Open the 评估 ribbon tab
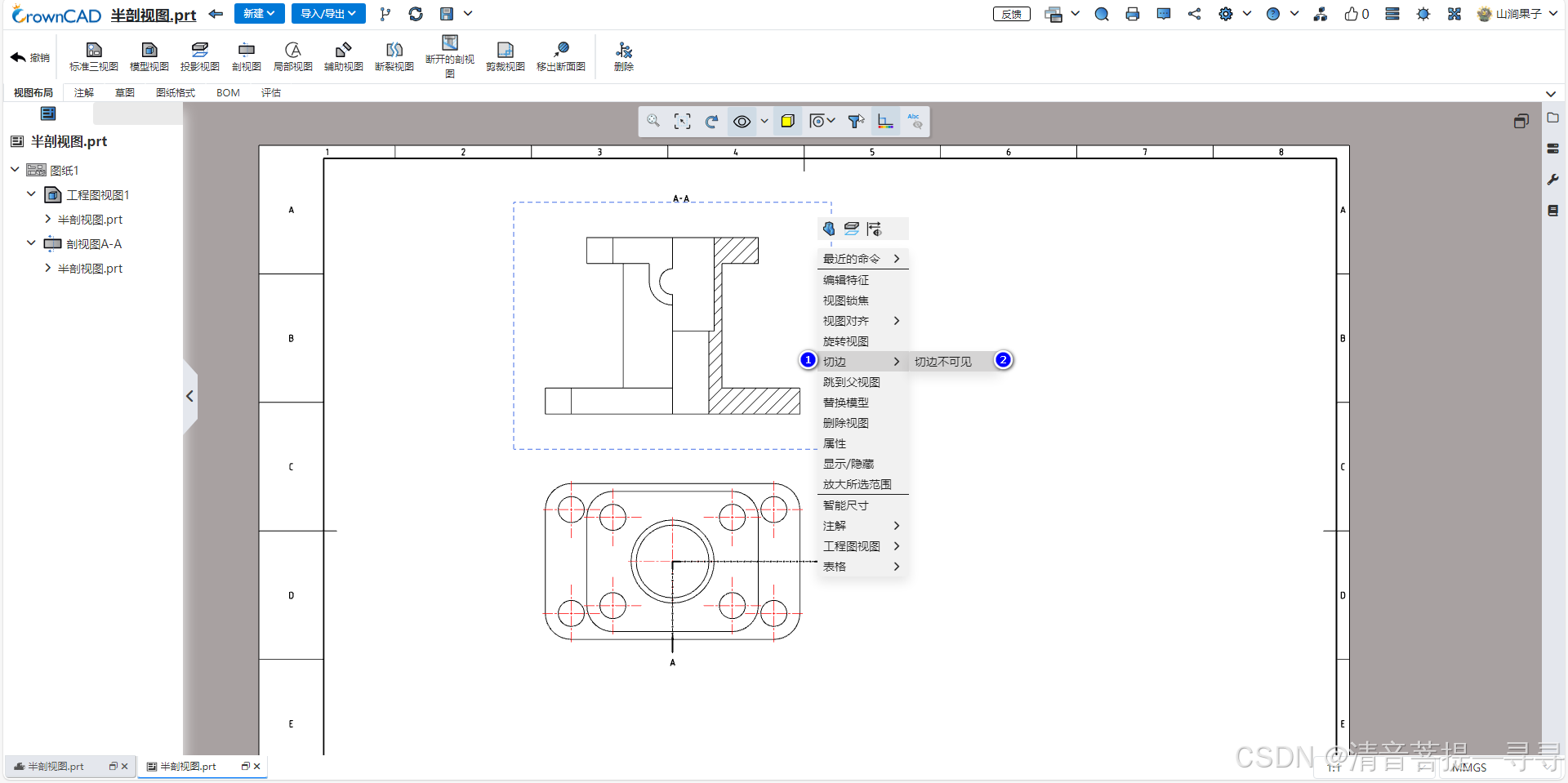The width and height of the screenshot is (1568, 783). coord(271,93)
